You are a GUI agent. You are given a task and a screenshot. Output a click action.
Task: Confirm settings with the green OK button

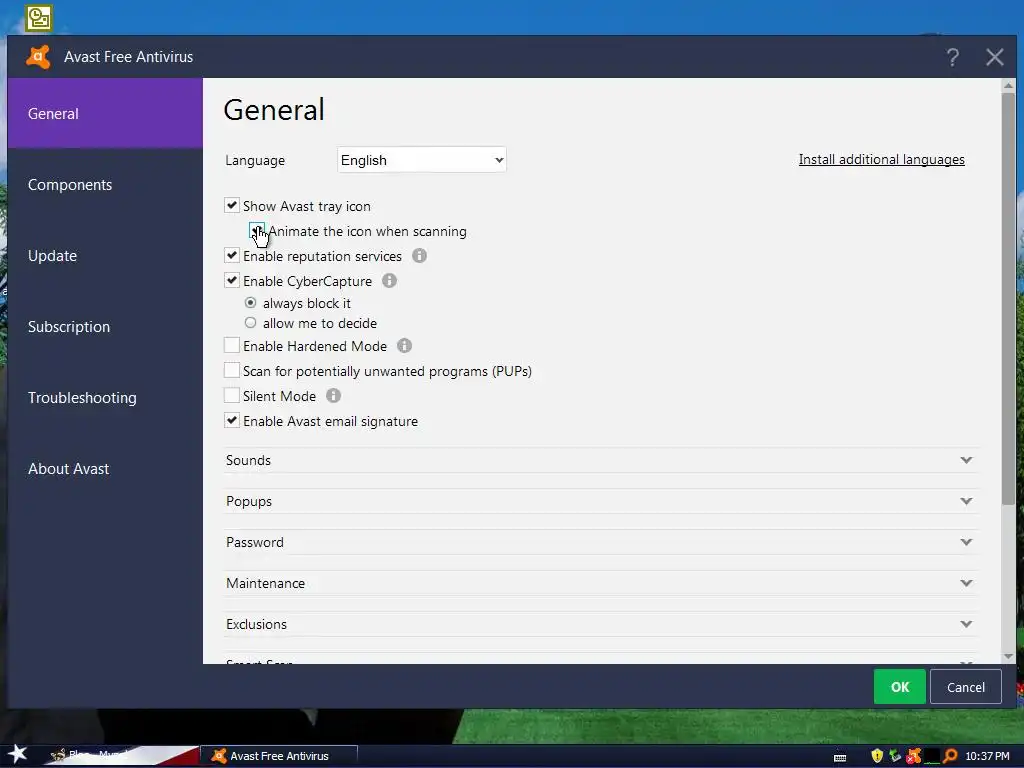coord(900,687)
